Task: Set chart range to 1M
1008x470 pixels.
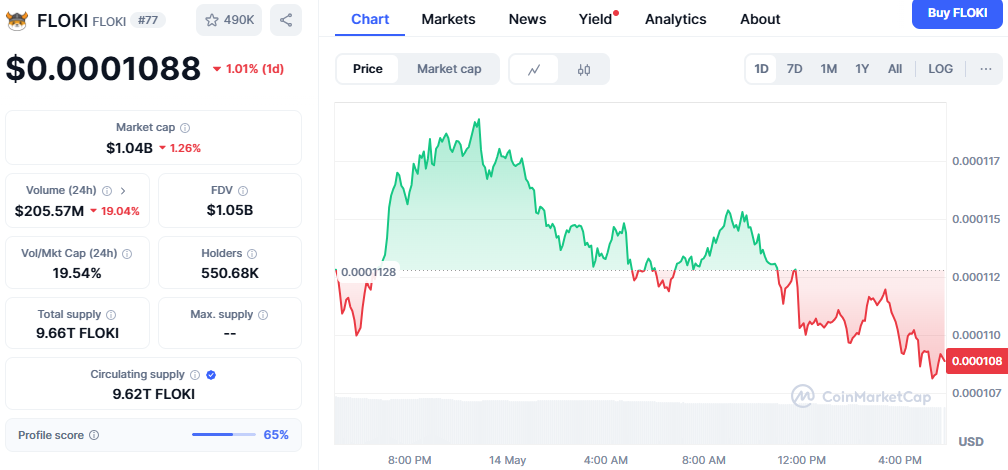Action: tap(829, 69)
